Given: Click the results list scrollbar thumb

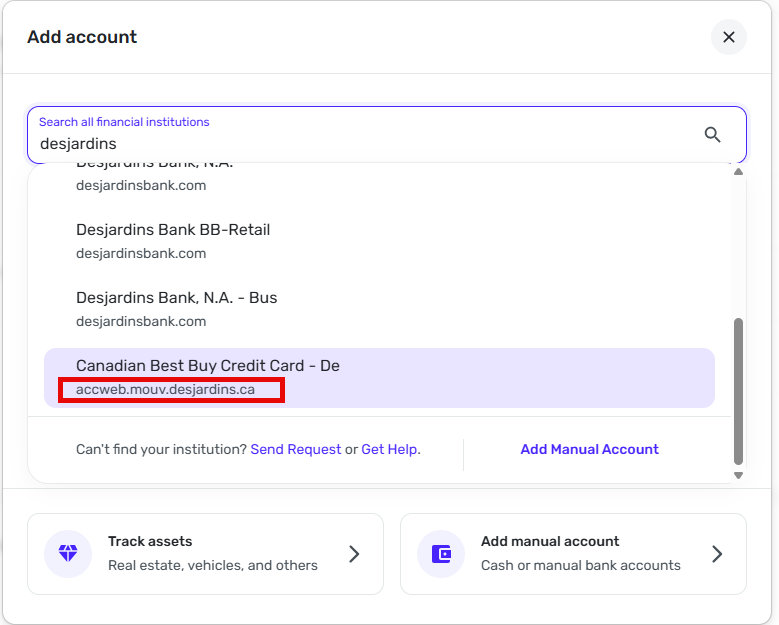Looking at the screenshot, I should point(738,391).
